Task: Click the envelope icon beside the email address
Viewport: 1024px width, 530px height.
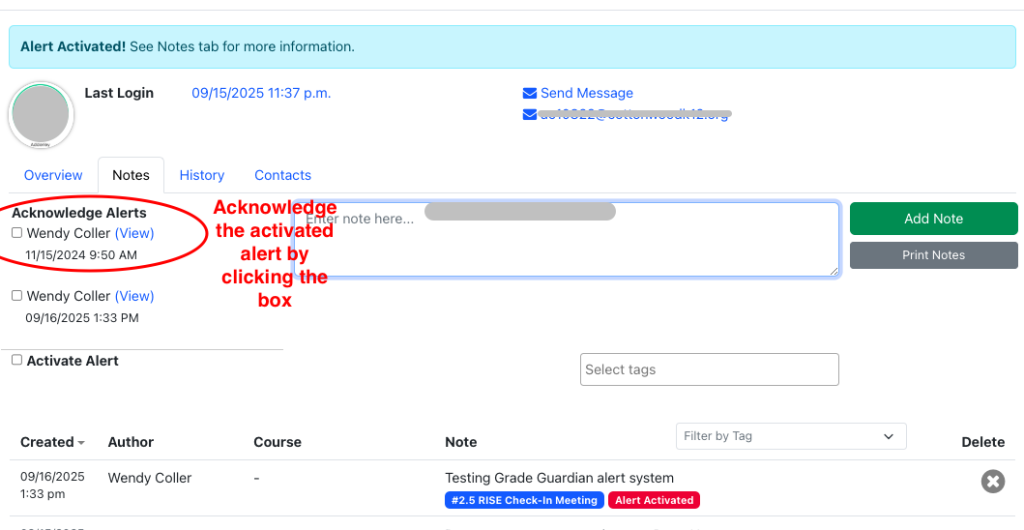Action: (529, 115)
